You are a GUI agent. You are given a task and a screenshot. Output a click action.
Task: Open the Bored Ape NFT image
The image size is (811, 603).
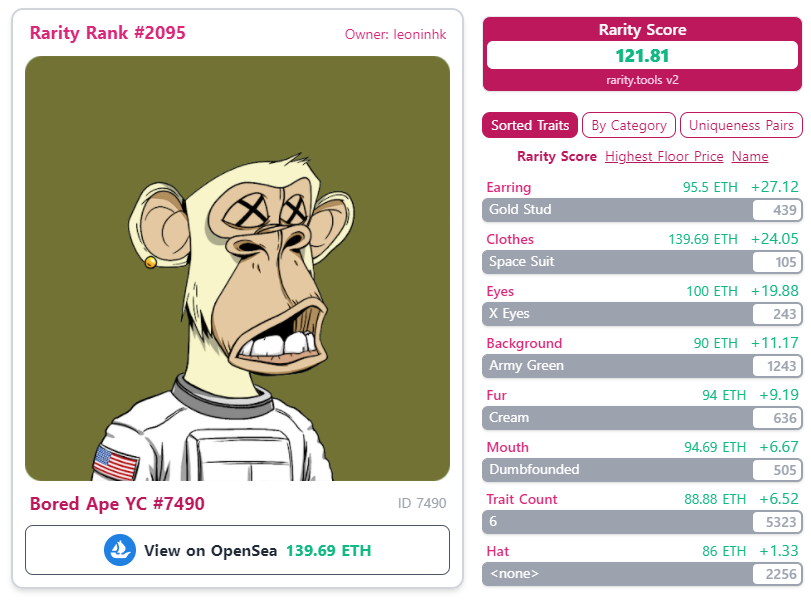pyautogui.click(x=237, y=268)
